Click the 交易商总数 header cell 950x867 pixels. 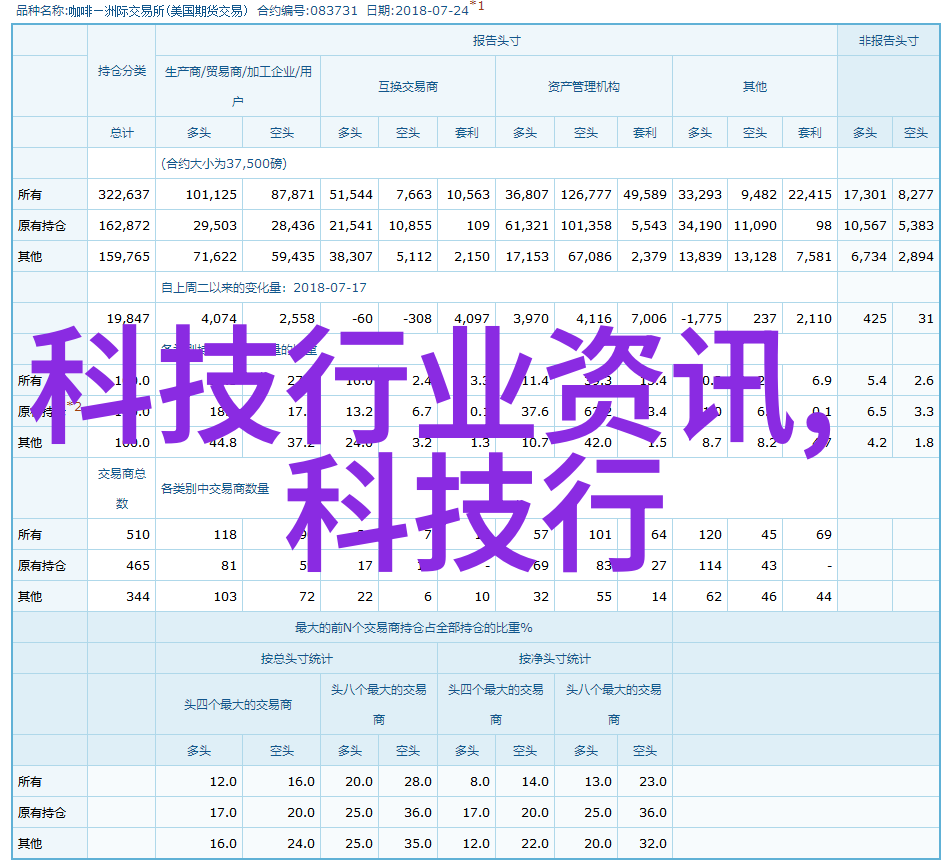pyautogui.click(x=121, y=489)
